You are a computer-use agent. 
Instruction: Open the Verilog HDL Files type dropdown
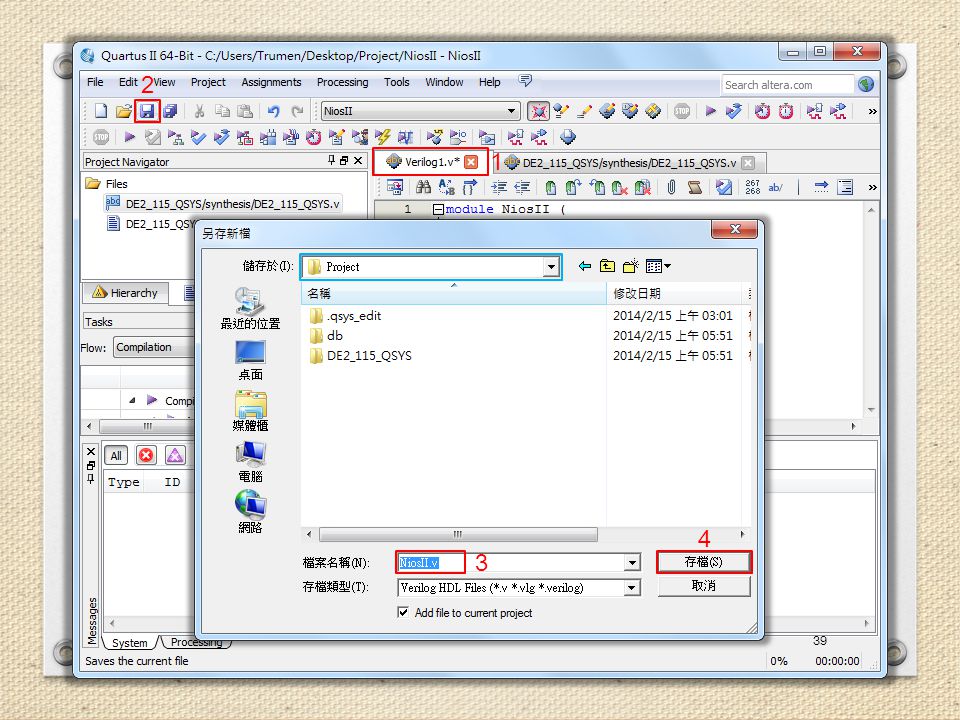(632, 588)
